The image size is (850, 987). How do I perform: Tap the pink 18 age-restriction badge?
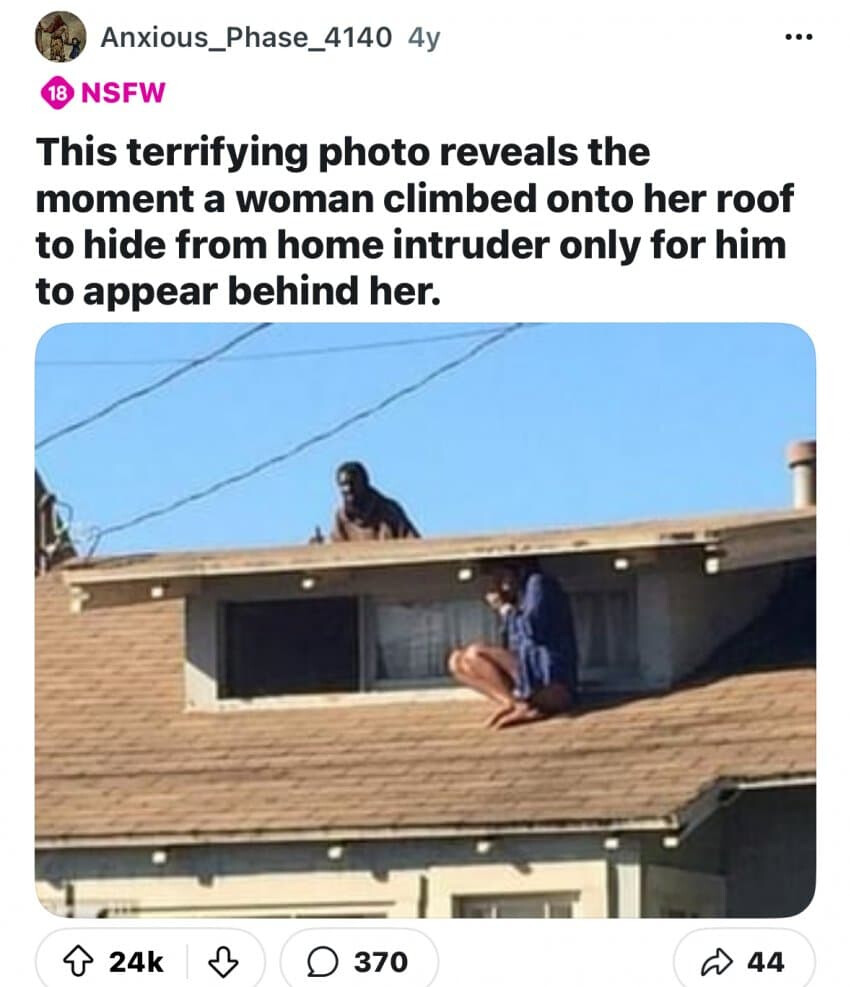[x=57, y=94]
